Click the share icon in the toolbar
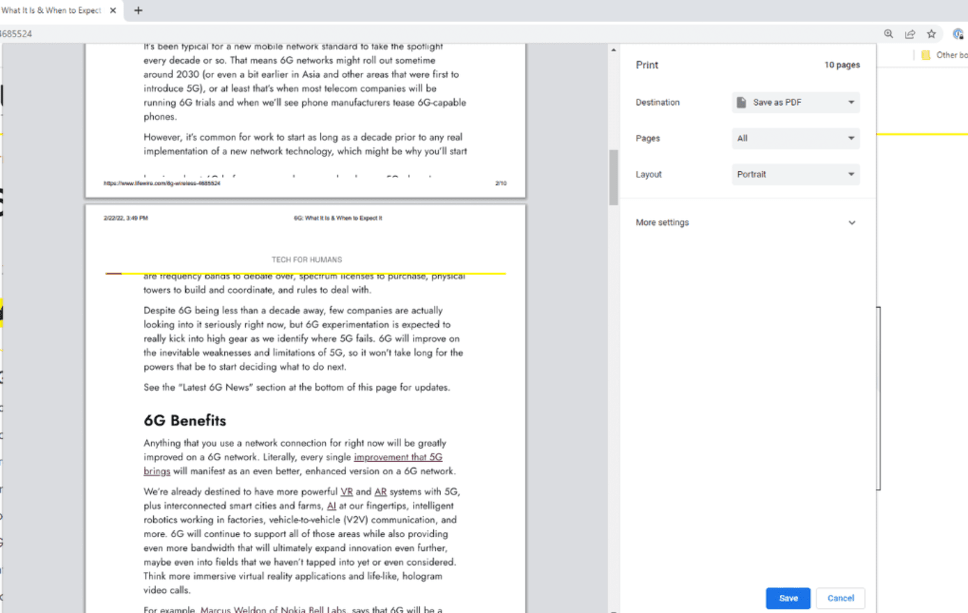 (x=909, y=33)
